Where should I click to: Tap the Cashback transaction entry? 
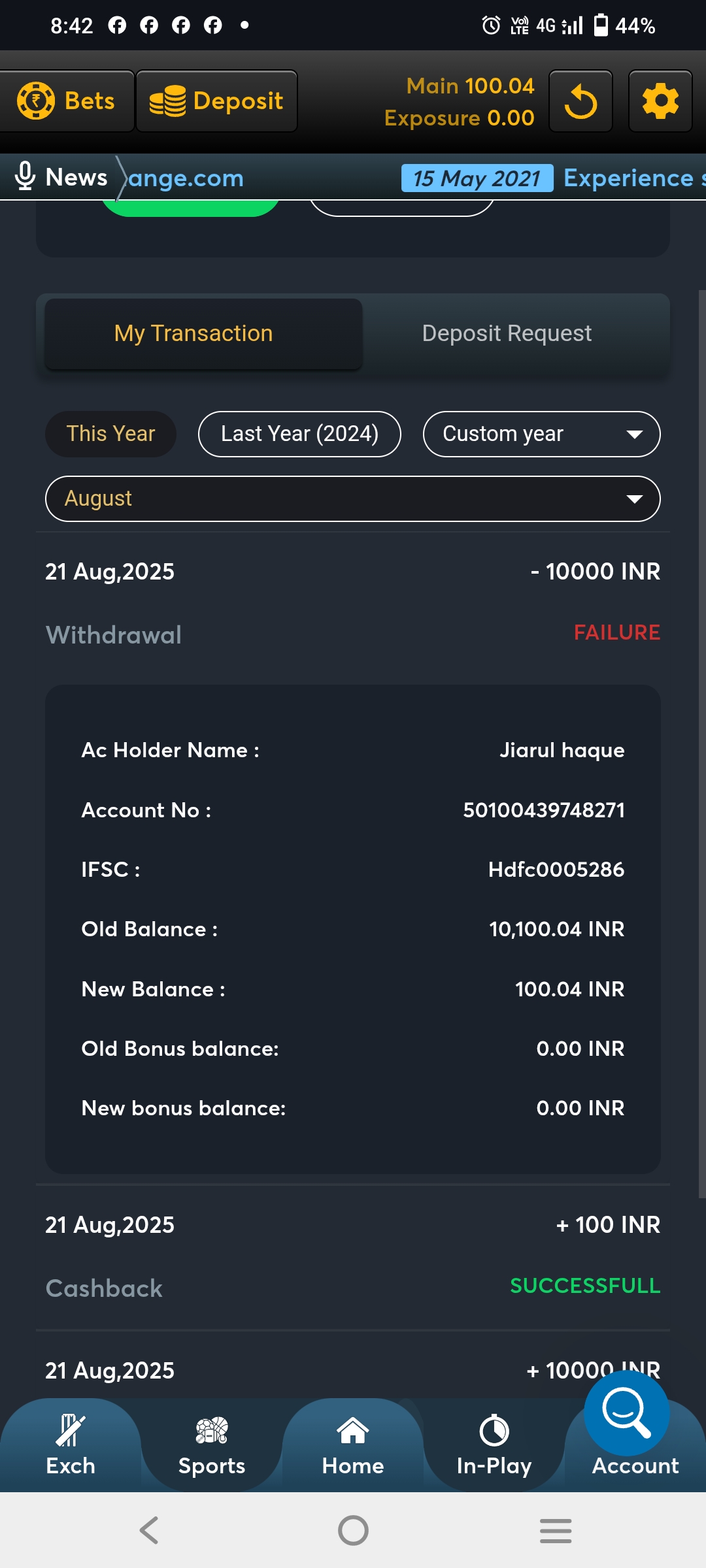[353, 1256]
